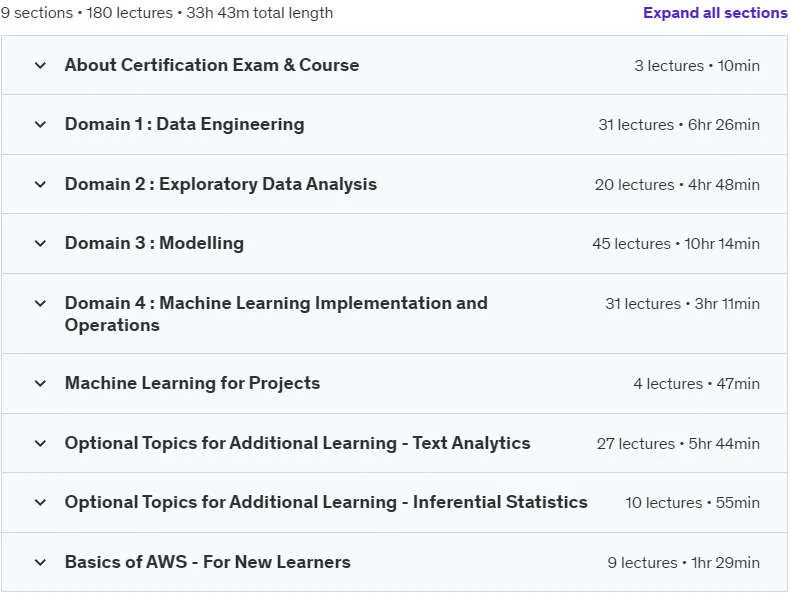791x597 pixels.
Task: Select the Basics of AWS - For New Learners title
Action: click(208, 562)
